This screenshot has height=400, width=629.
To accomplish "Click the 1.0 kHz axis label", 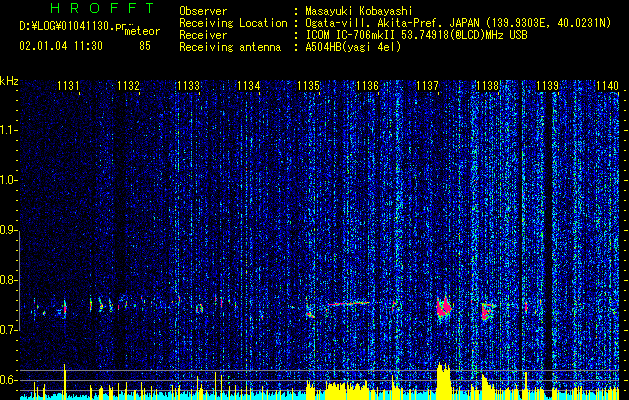I will (x=9, y=180).
